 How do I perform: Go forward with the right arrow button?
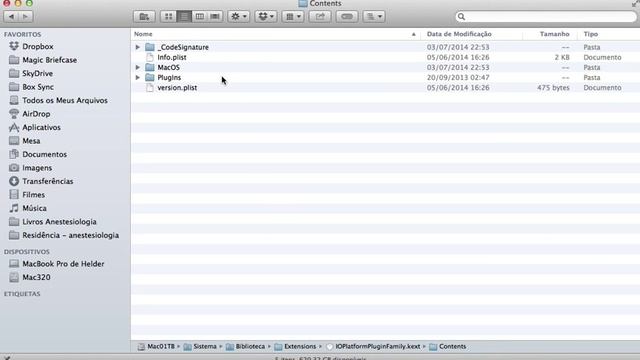click(26, 17)
